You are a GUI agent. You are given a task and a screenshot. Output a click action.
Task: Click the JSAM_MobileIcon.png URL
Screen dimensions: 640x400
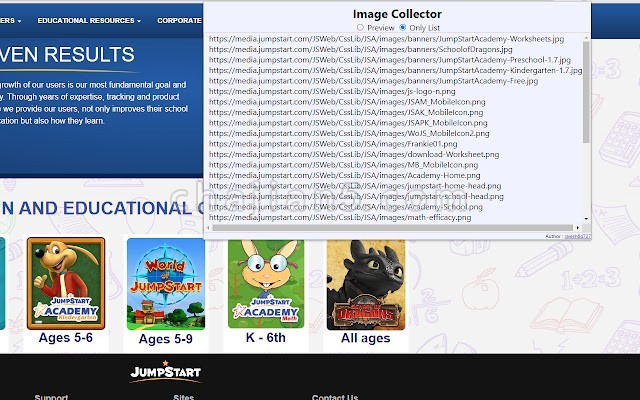(x=347, y=102)
